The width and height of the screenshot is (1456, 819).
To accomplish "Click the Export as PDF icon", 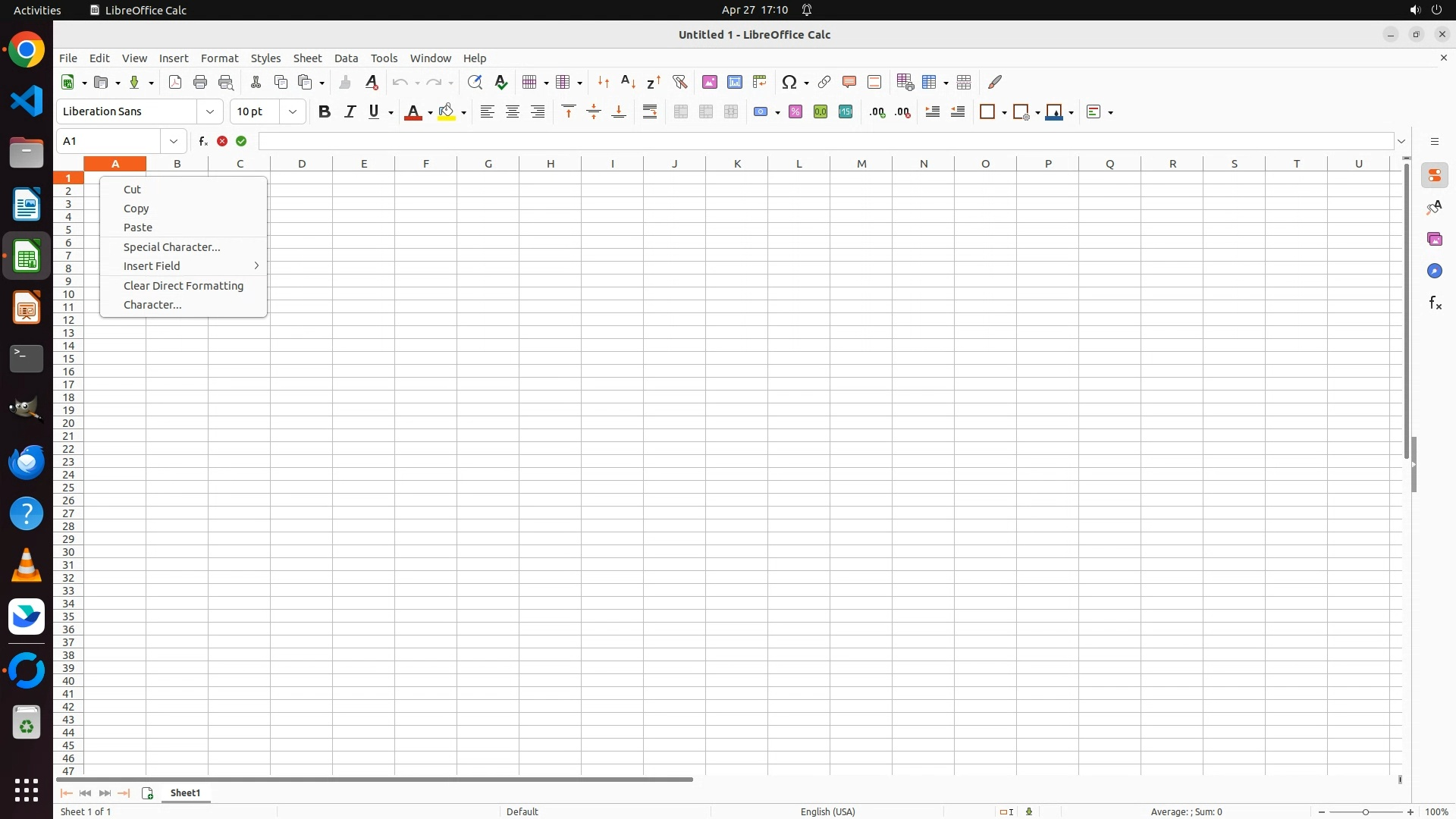I will pyautogui.click(x=175, y=82).
